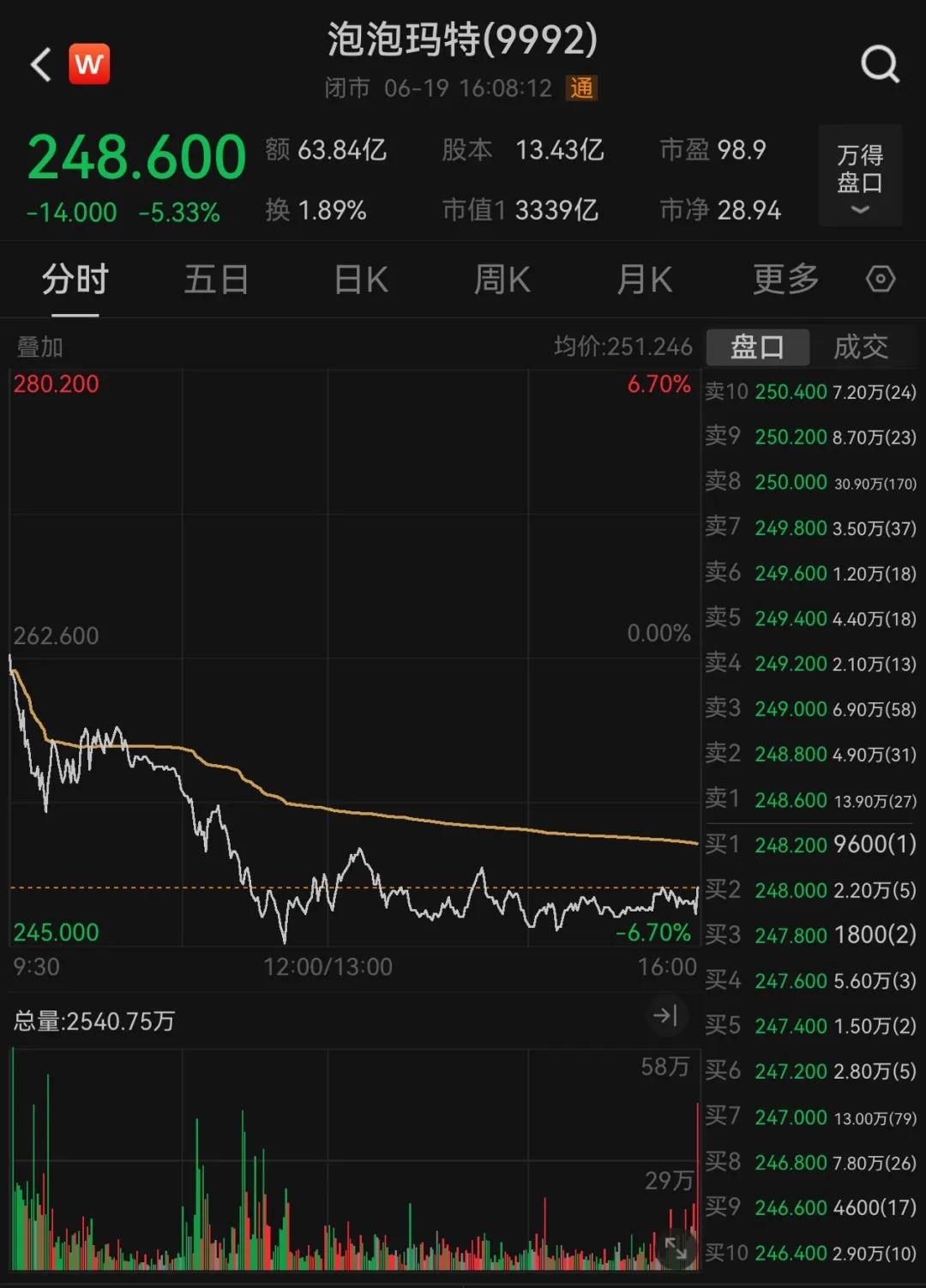
Task: Select 买3 row at 247.800
Action: tap(810, 935)
